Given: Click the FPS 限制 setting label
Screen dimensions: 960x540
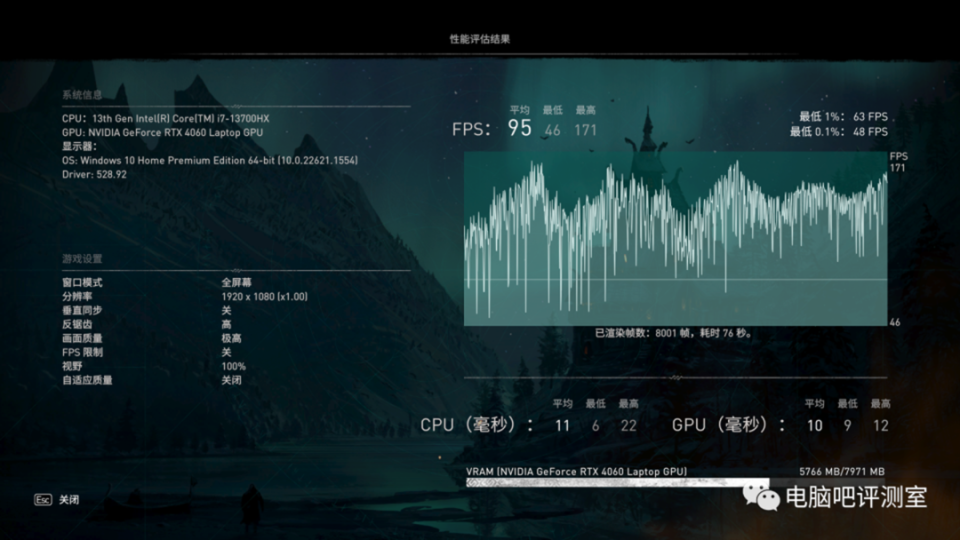Looking at the screenshot, I should (82, 353).
